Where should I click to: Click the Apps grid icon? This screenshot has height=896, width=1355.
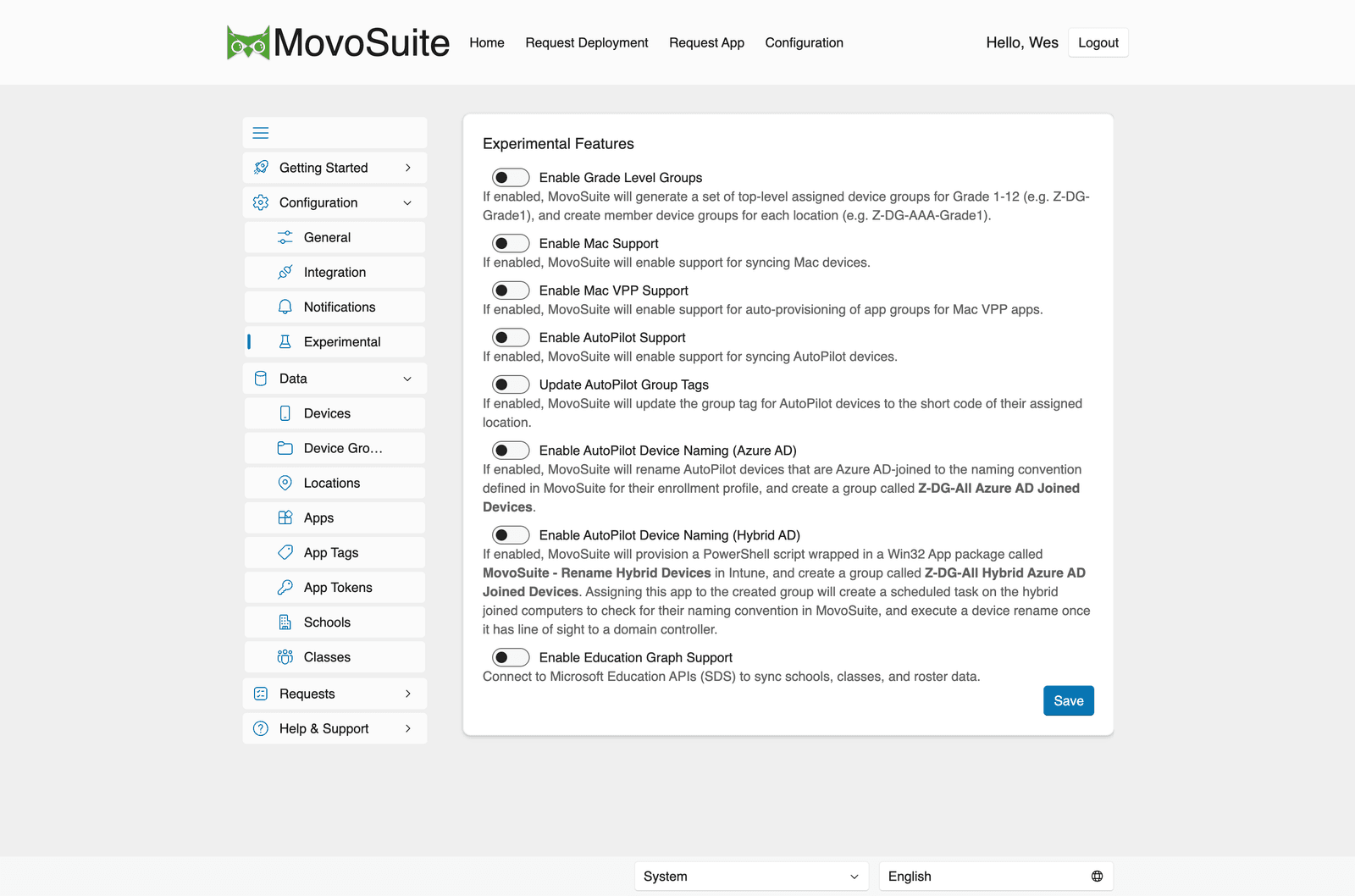click(x=285, y=517)
